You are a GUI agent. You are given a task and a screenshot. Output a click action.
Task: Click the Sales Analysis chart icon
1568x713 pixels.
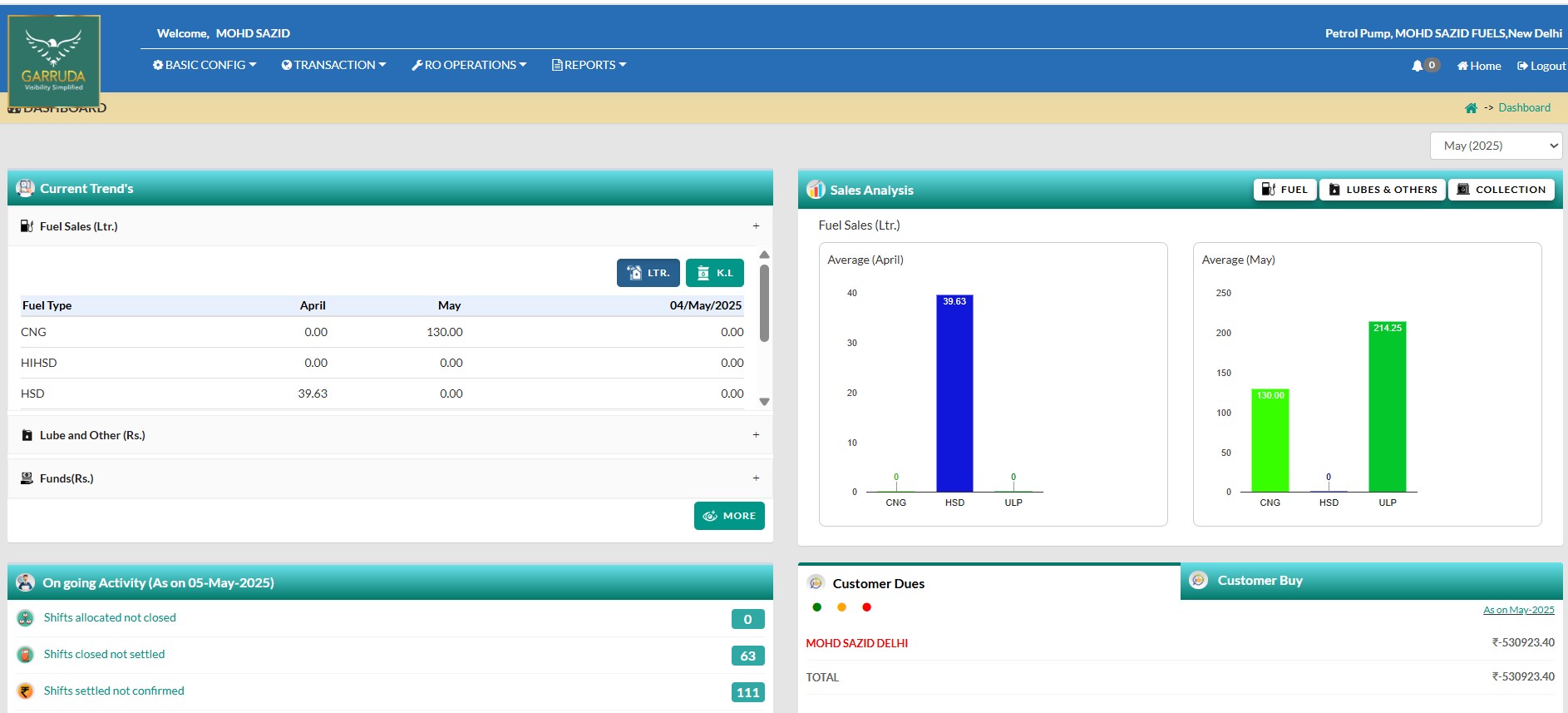pyautogui.click(x=816, y=190)
